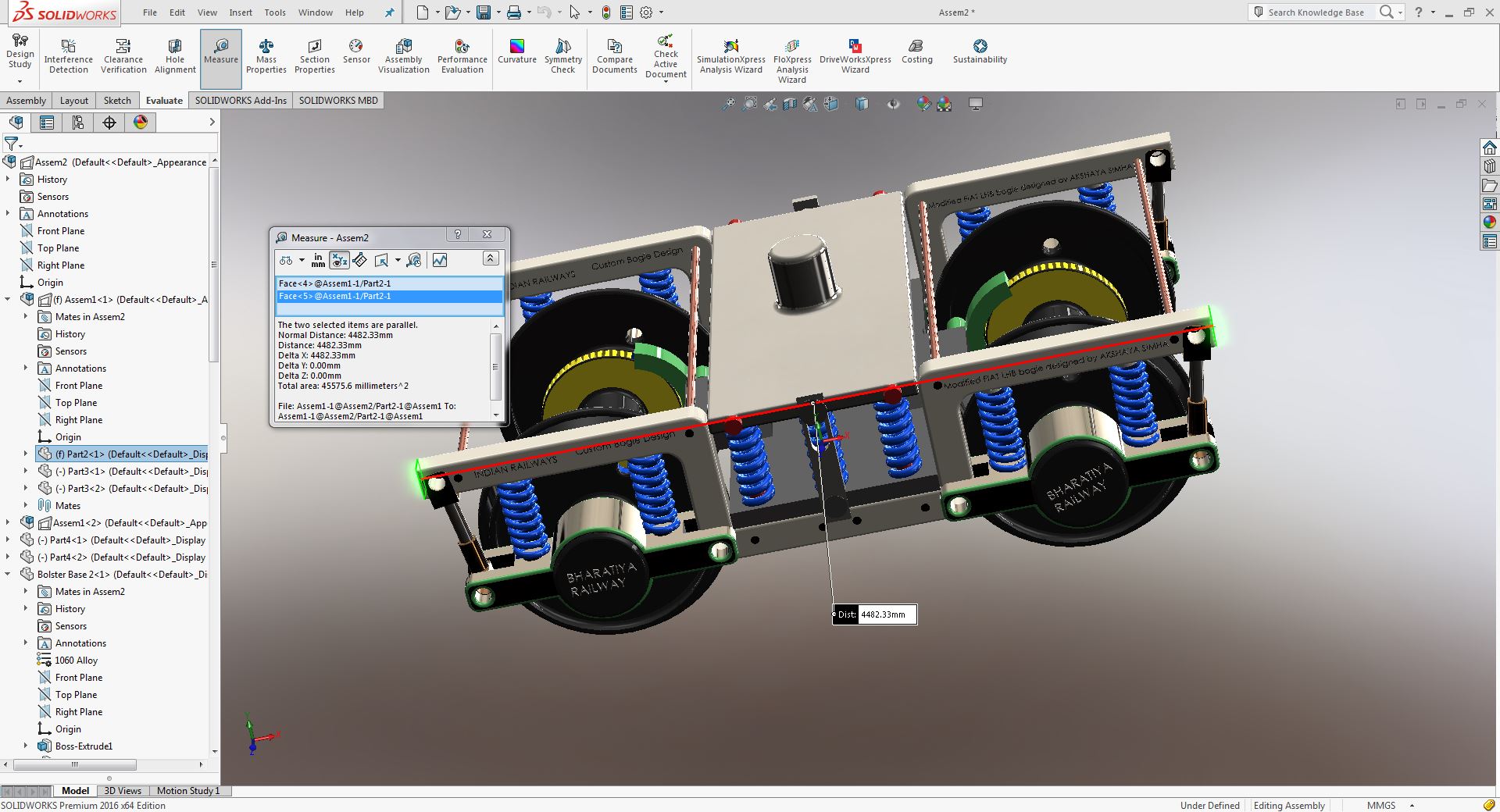Toggle Section View in view toolbar

[790, 104]
